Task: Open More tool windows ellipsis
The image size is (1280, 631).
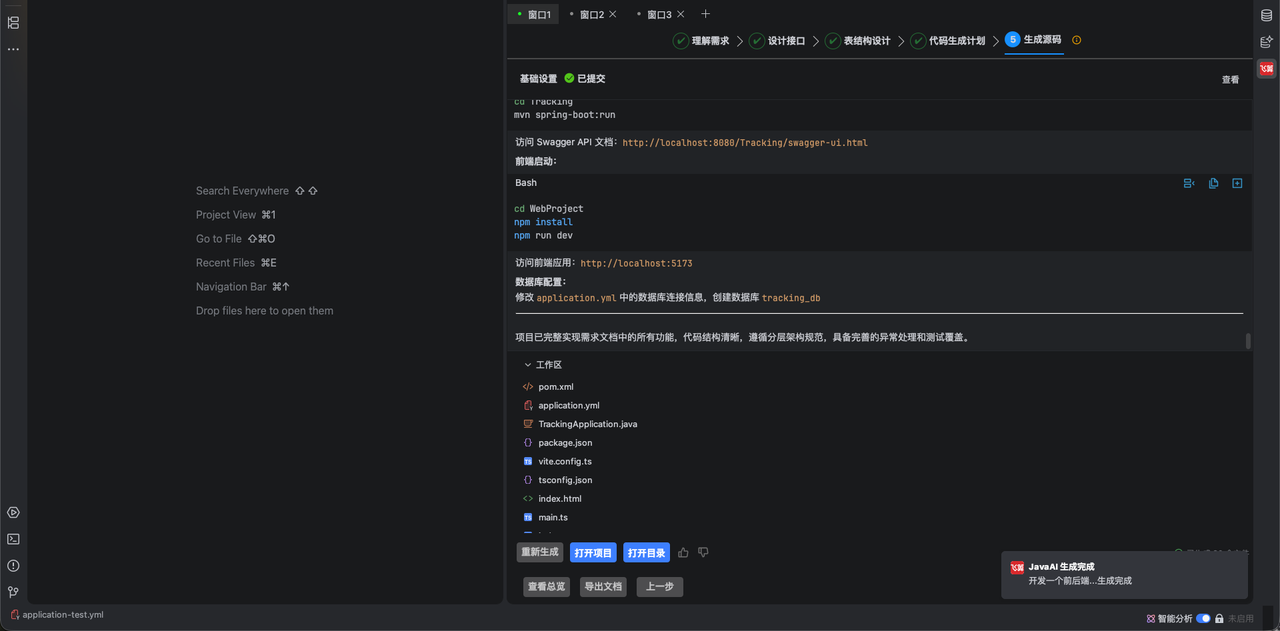Action: 13,49
